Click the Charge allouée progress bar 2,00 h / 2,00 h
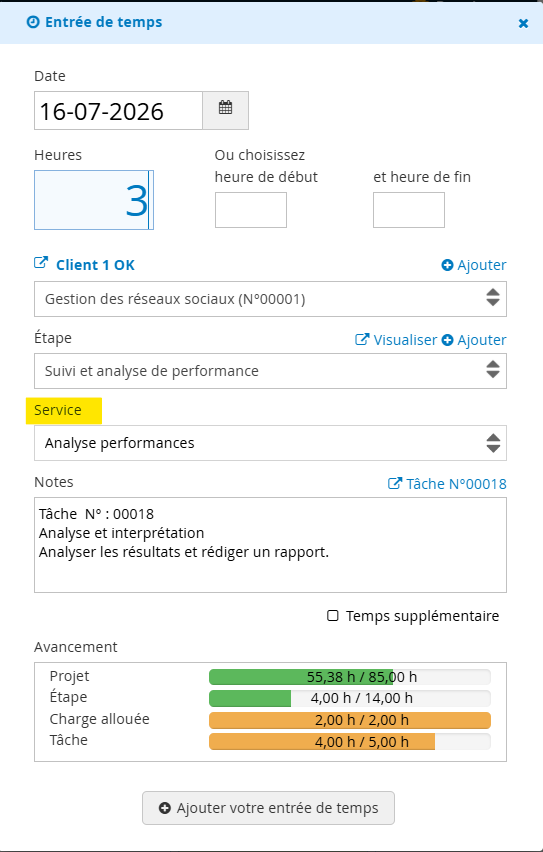Image resolution: width=543 pixels, height=852 pixels. [349, 720]
